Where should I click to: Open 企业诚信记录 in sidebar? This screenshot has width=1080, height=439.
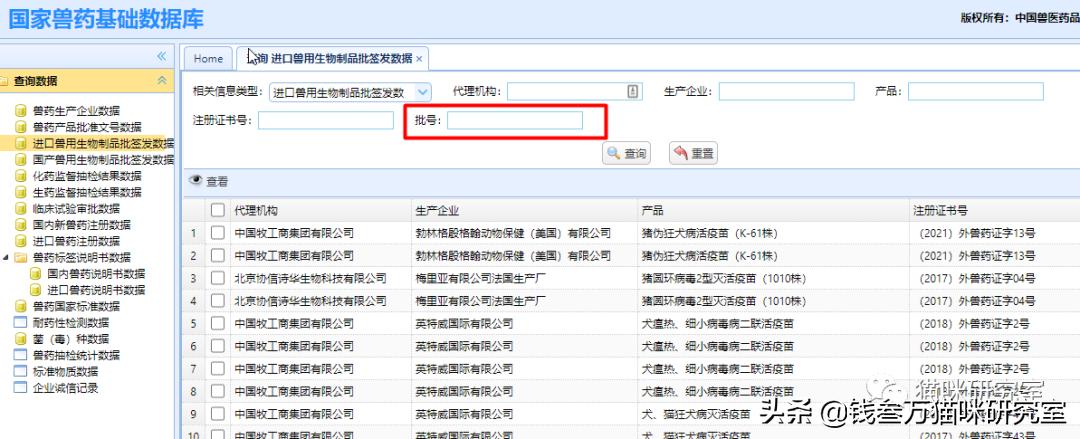pos(65,388)
